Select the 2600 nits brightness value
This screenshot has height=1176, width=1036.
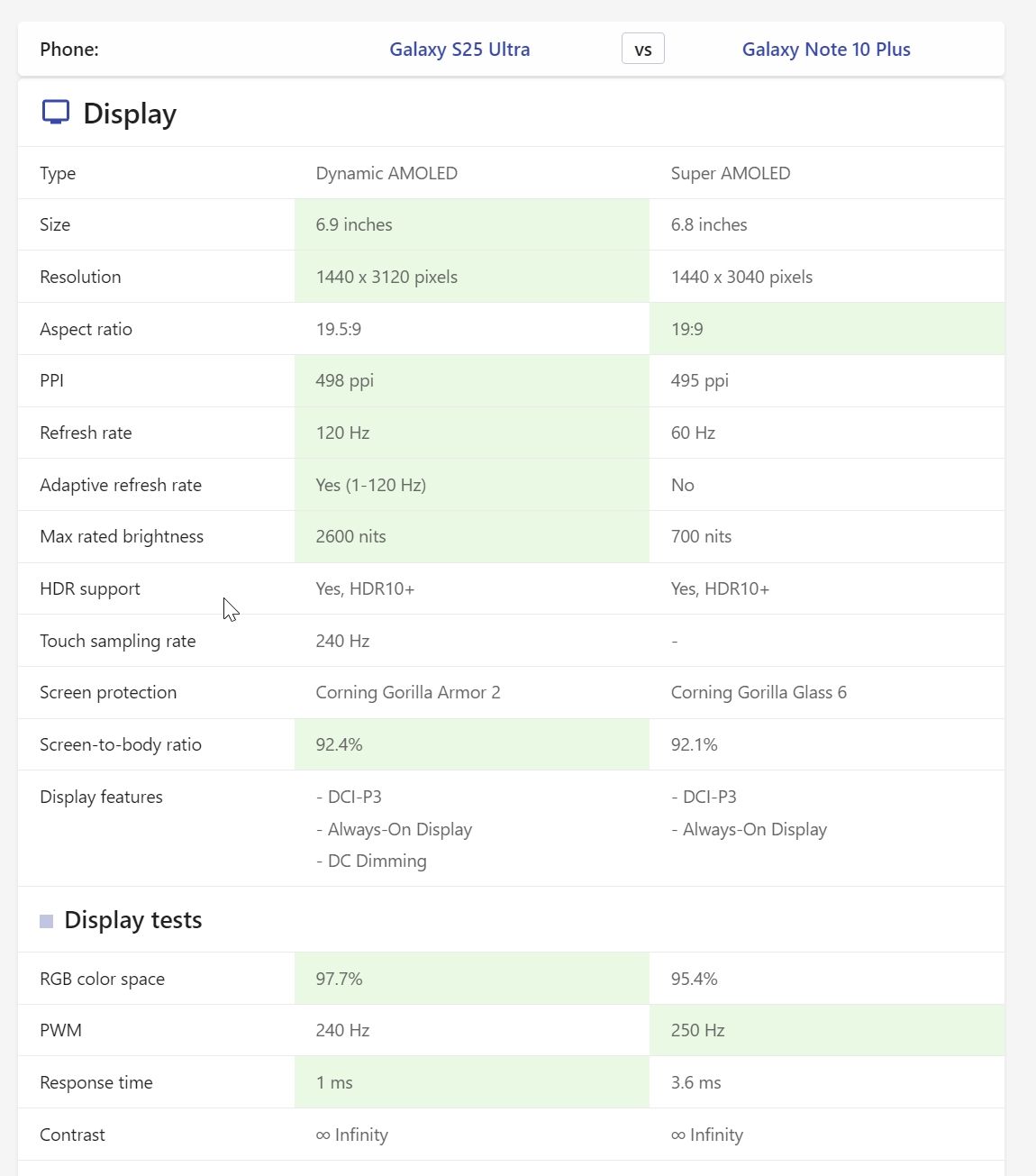coord(351,536)
